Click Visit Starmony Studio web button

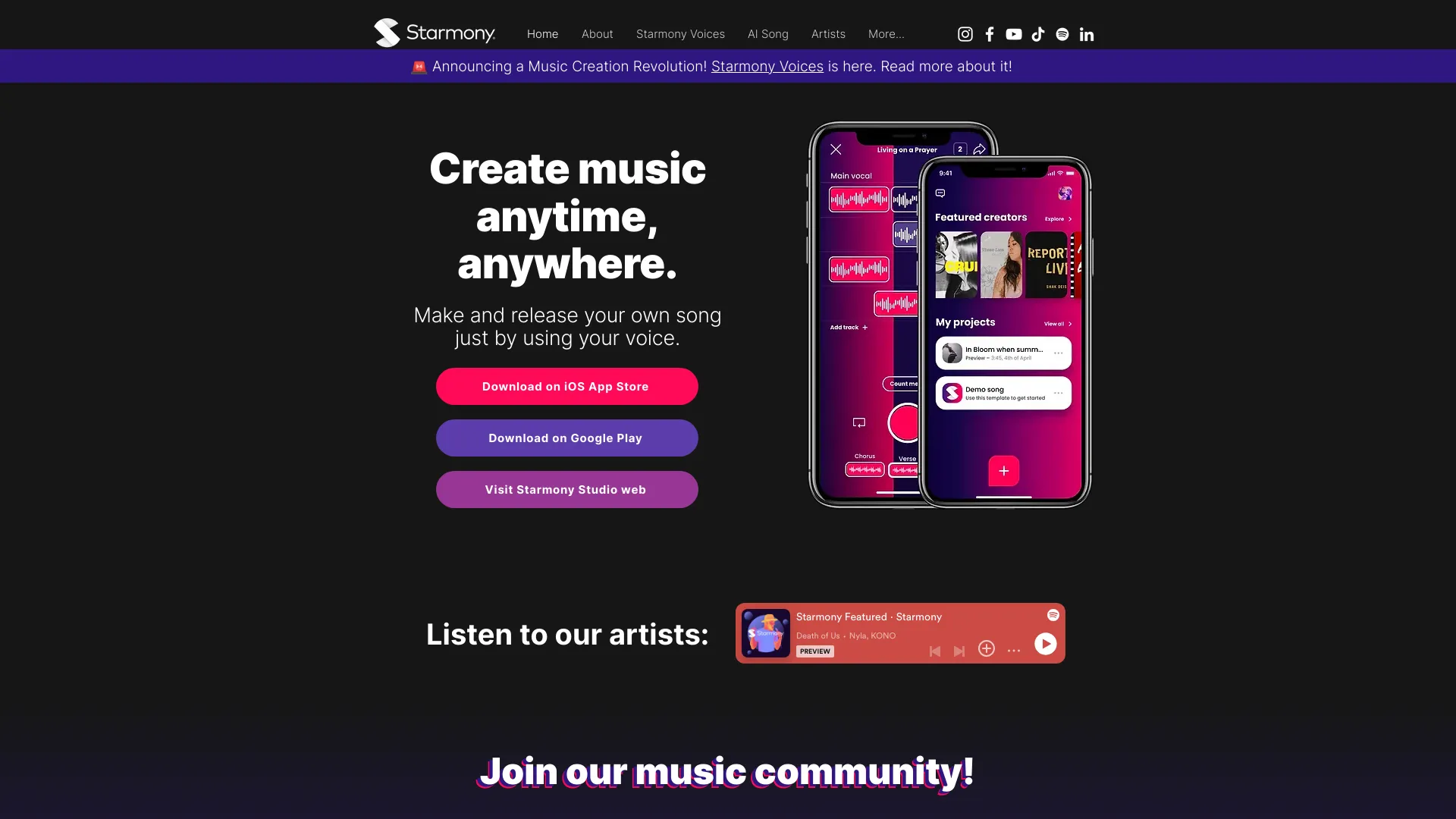[x=565, y=489]
